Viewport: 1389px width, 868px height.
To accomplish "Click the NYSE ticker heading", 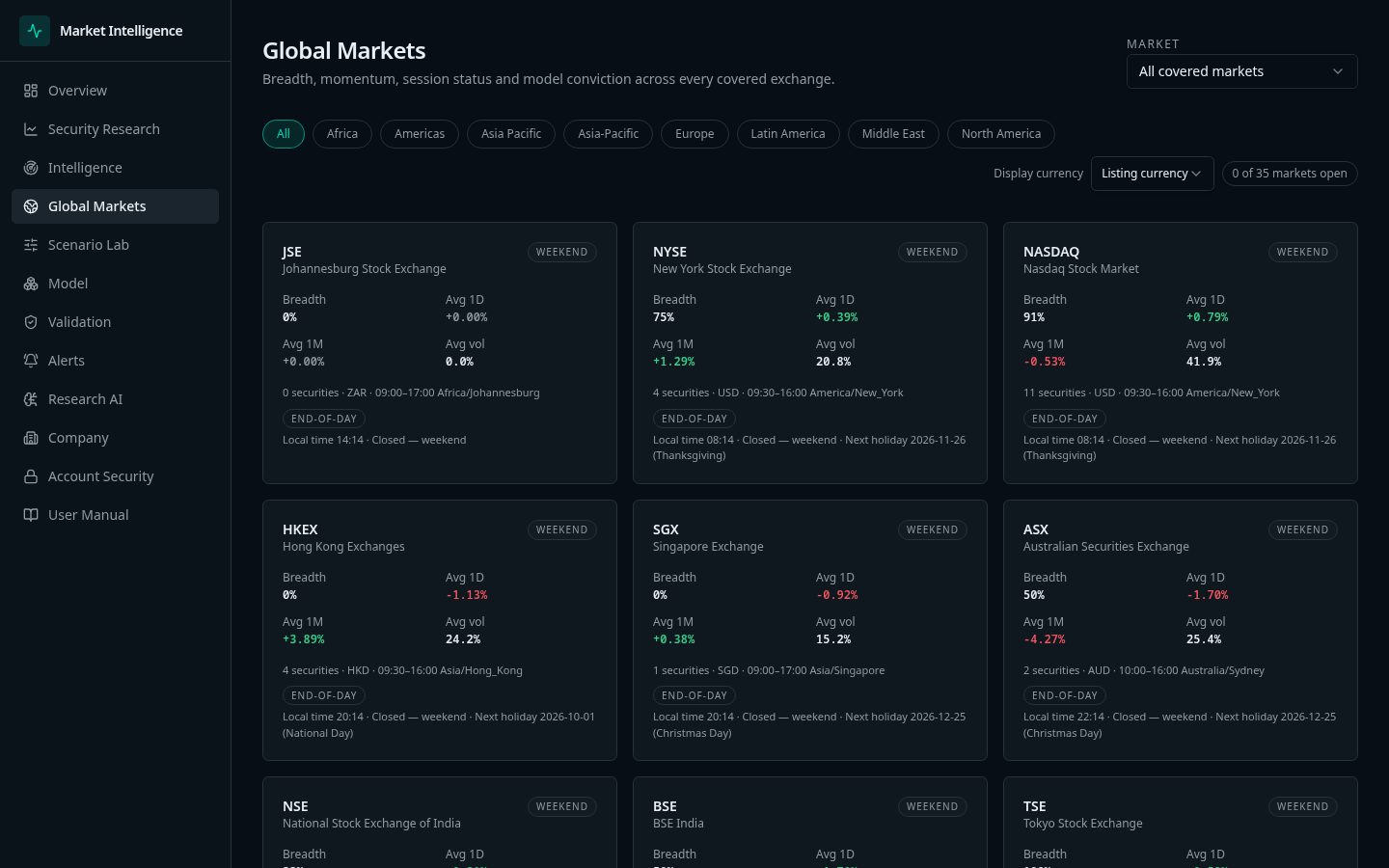I will coord(669,252).
